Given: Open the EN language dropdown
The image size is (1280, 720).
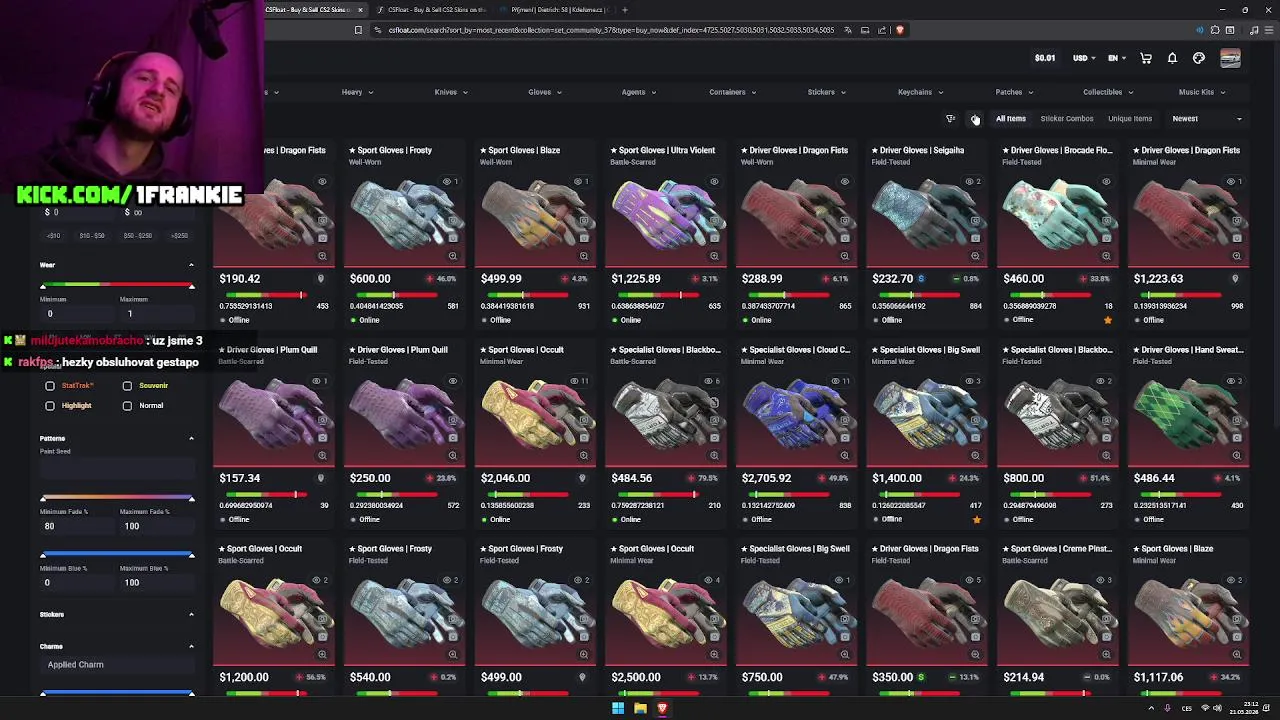Looking at the screenshot, I should click(x=1117, y=58).
